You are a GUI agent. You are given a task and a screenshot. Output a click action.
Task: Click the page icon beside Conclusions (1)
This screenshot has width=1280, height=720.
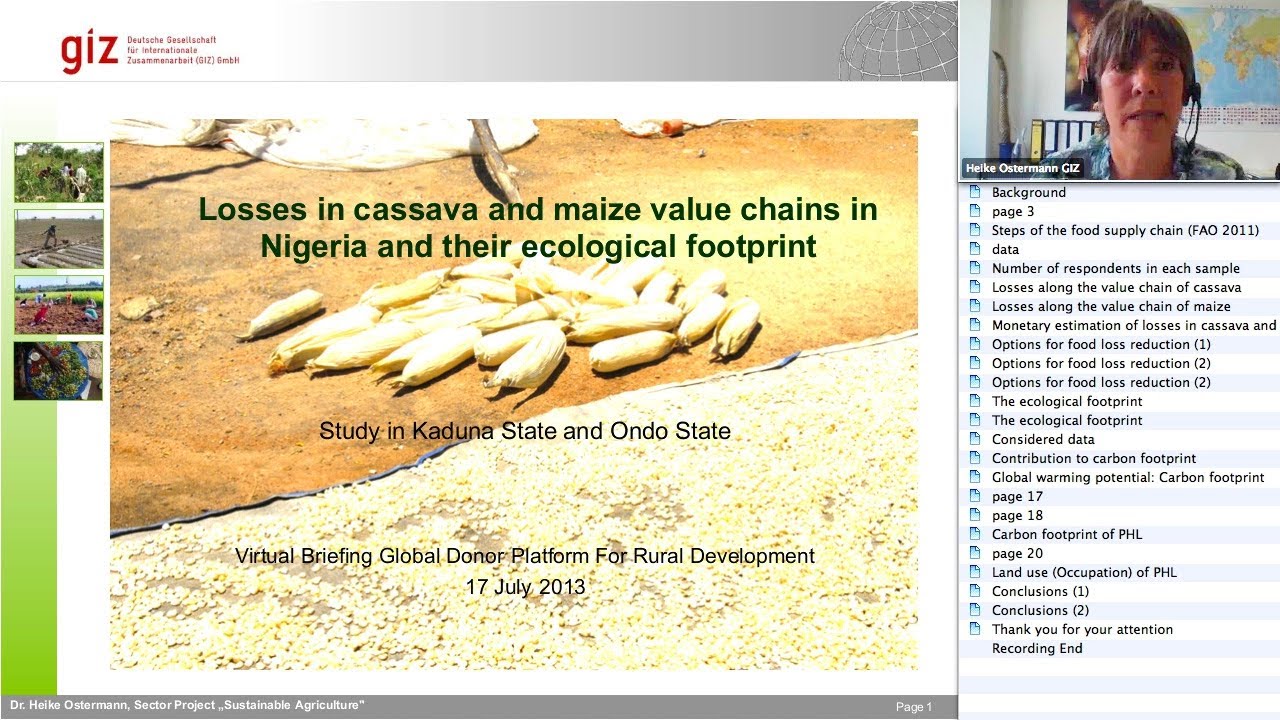(975, 591)
